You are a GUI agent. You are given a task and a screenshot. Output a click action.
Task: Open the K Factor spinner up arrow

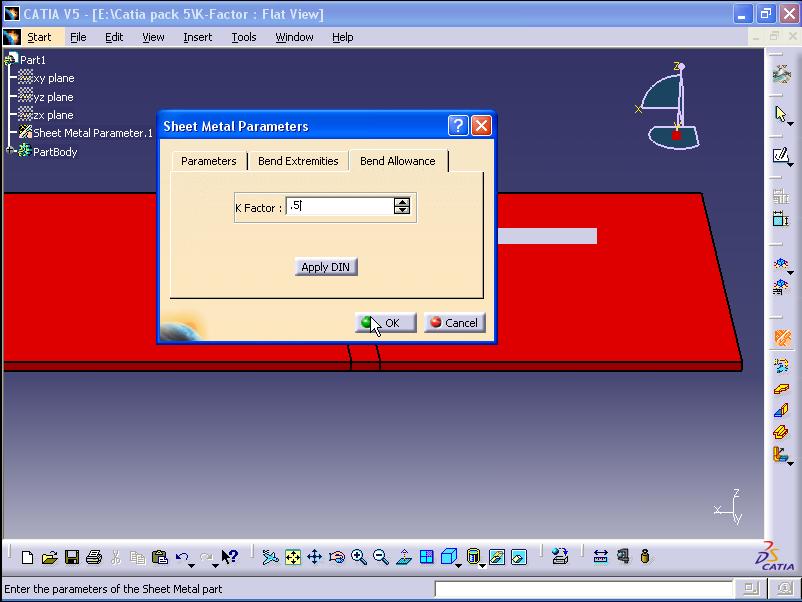pyautogui.click(x=402, y=202)
